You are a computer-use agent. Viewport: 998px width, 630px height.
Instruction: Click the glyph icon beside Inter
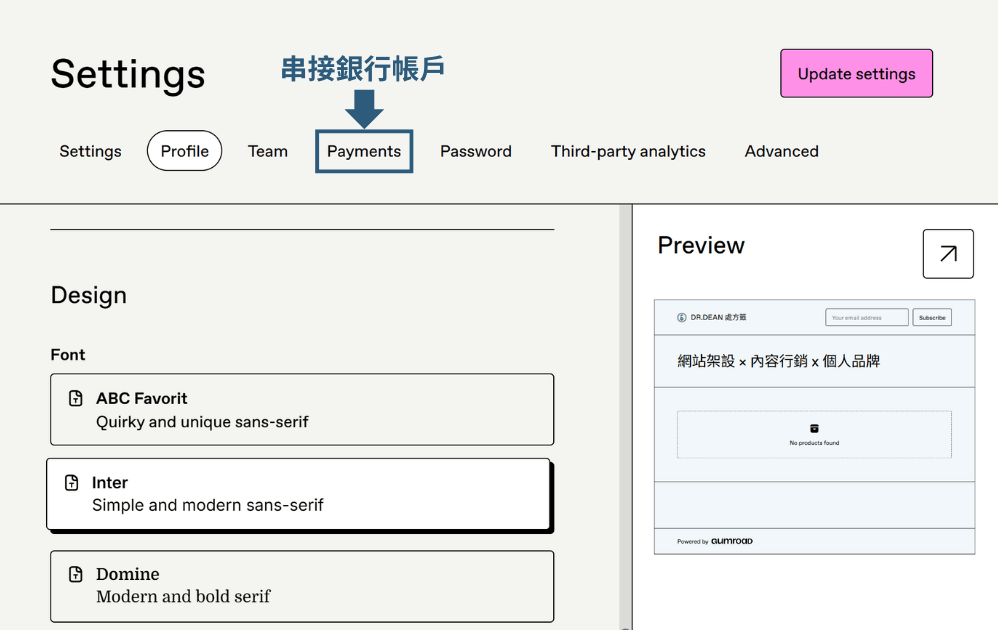pyautogui.click(x=71, y=482)
